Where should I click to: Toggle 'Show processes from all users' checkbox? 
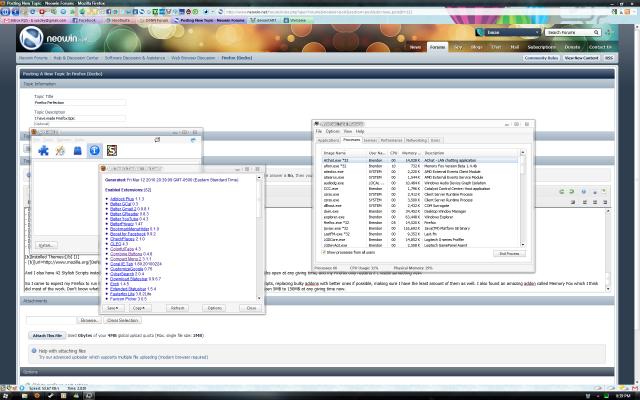click(323, 253)
